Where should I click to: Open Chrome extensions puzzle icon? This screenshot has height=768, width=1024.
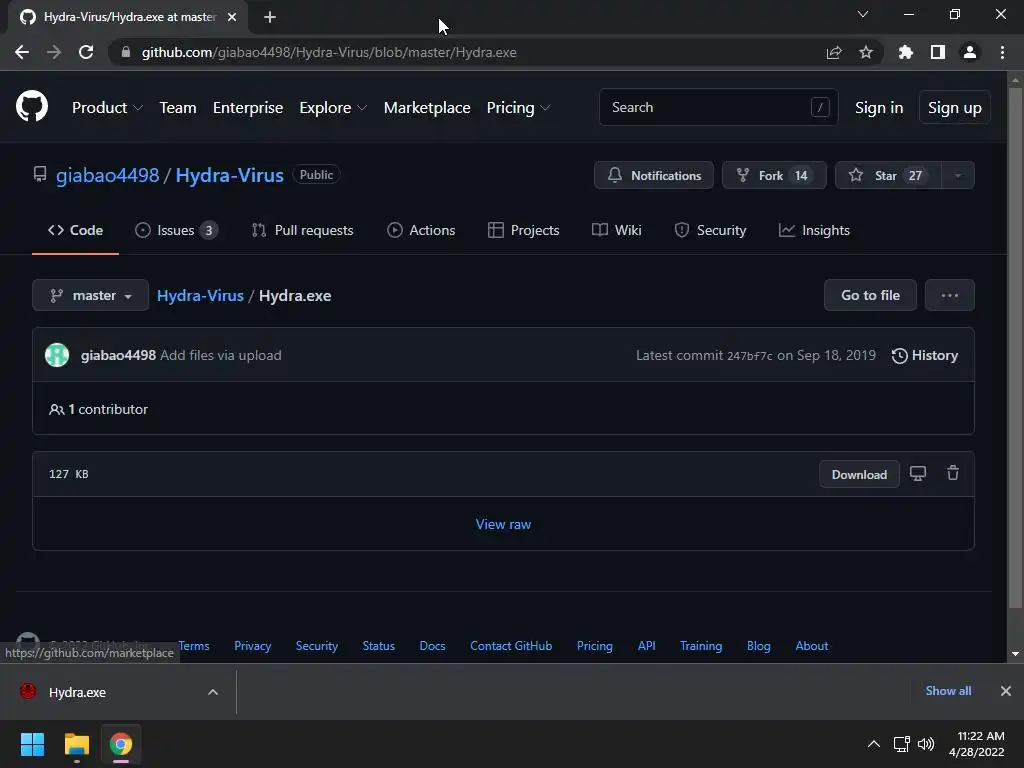tap(905, 52)
